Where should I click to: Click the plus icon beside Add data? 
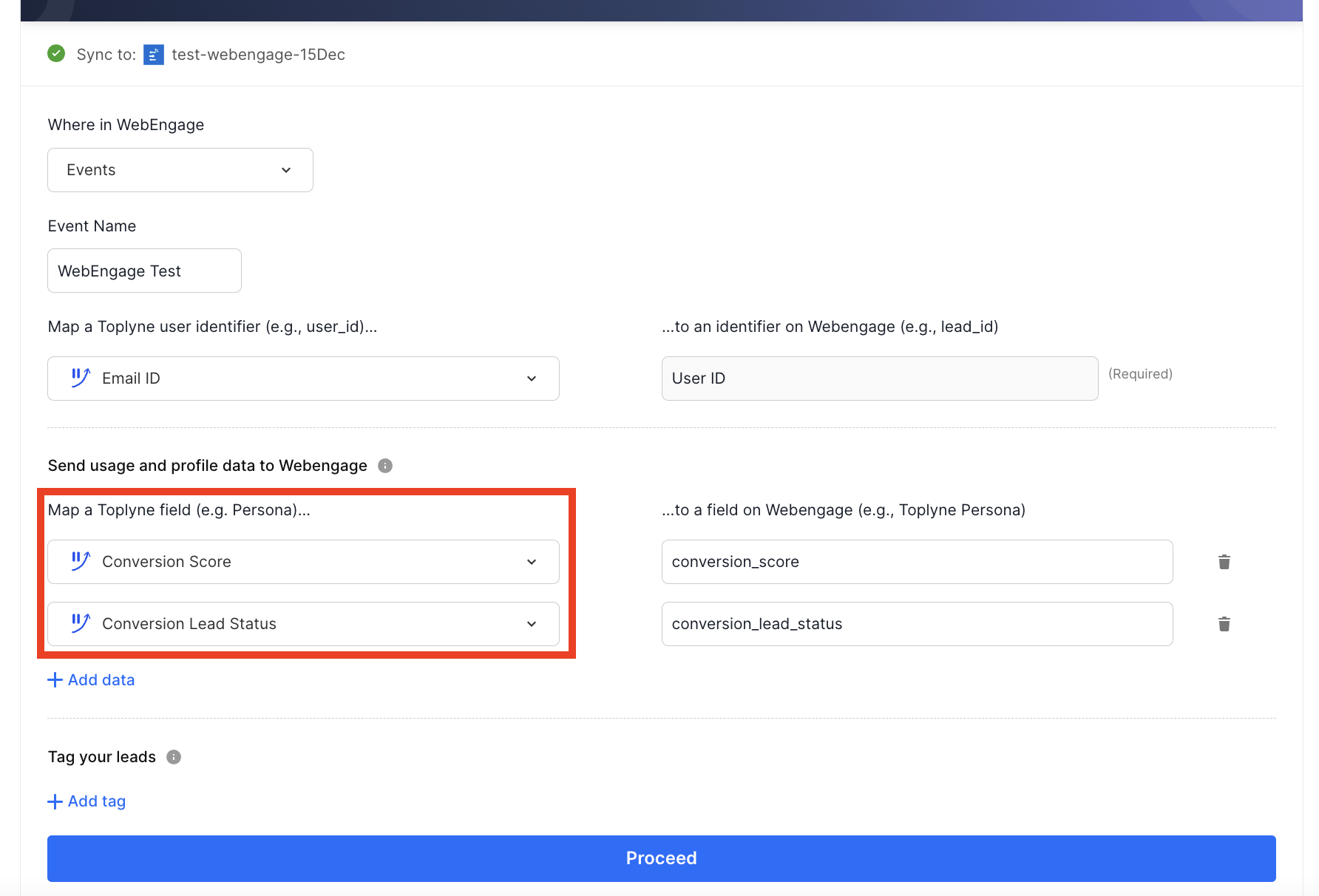(55, 679)
